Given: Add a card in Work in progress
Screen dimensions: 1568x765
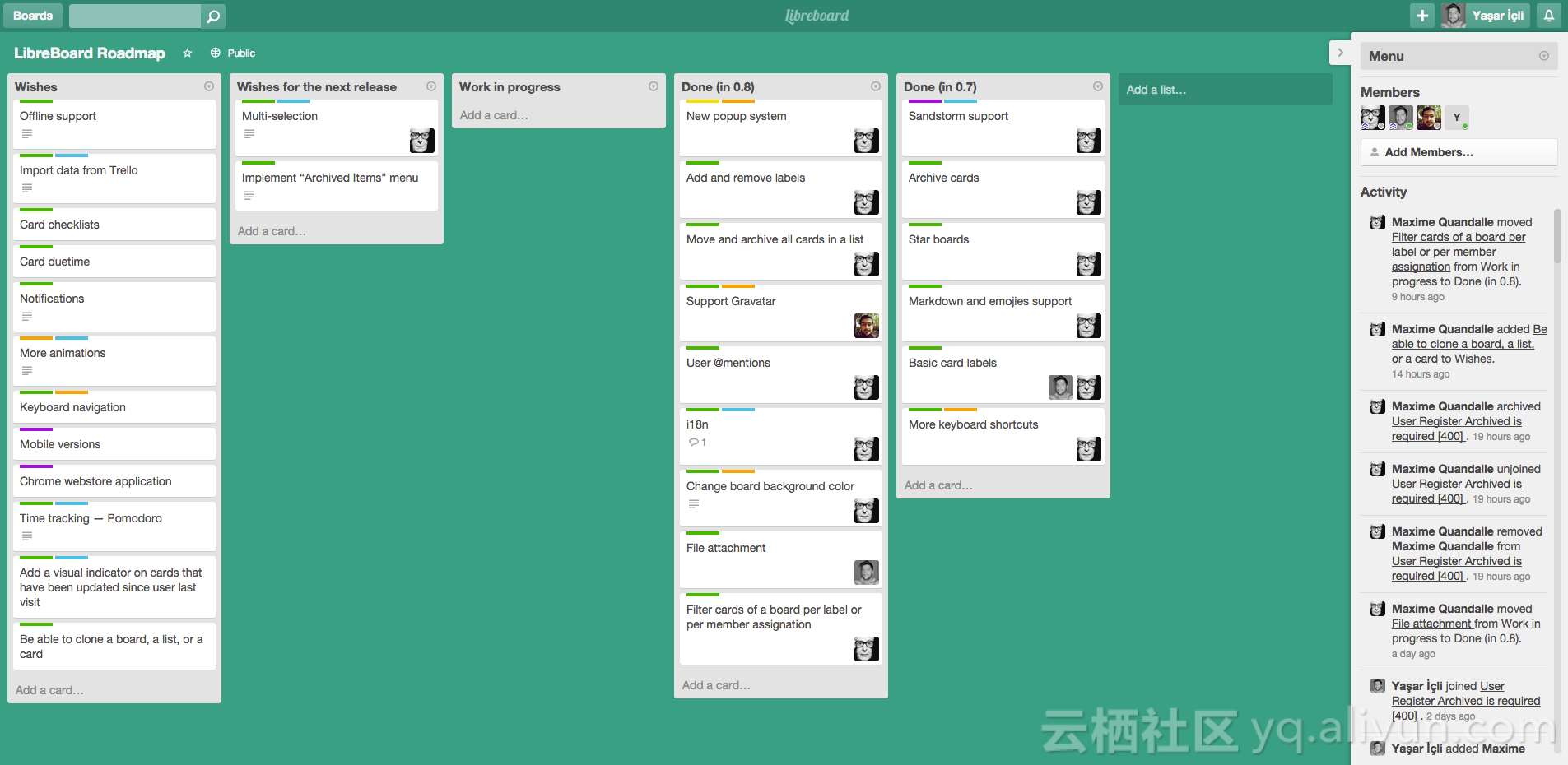Looking at the screenshot, I should tap(494, 115).
